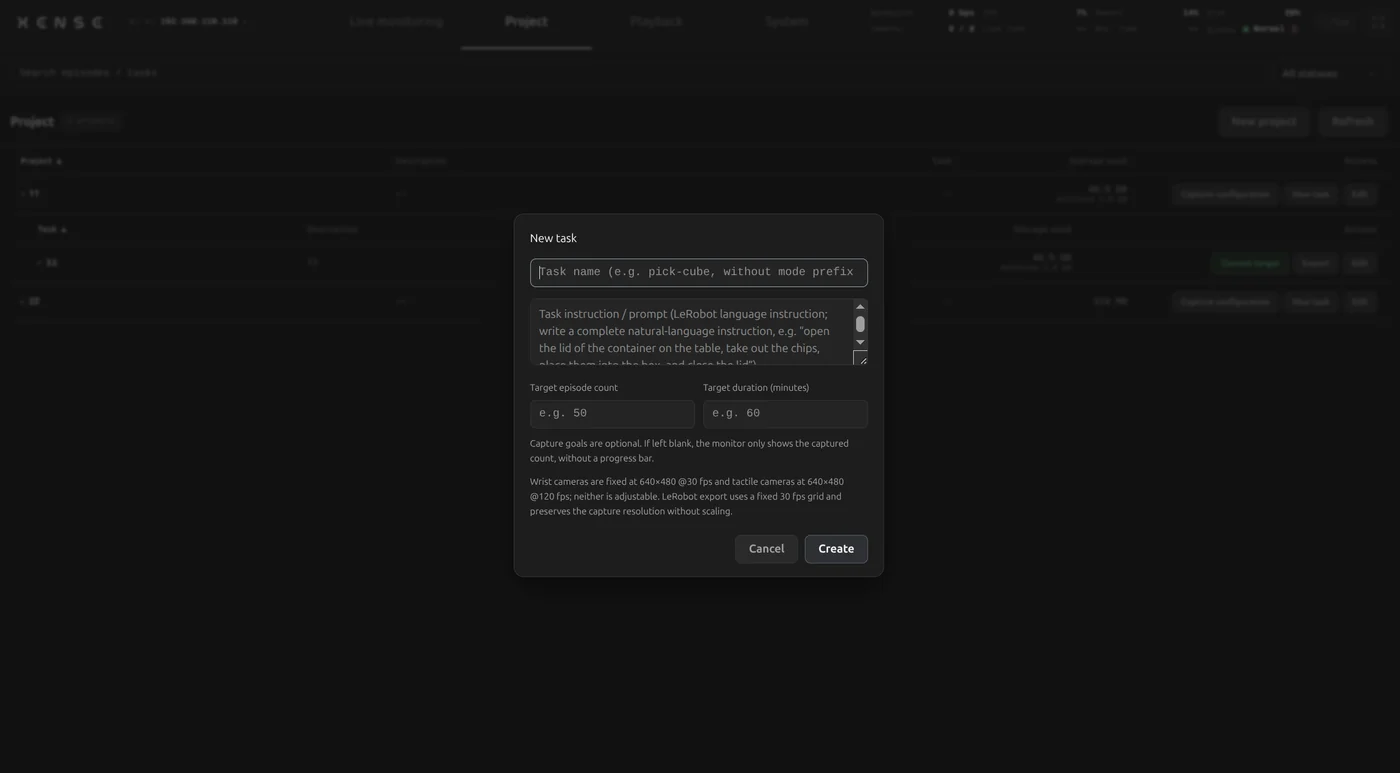Select the Project tab in the header
Viewport: 1400px width, 773px height.
(x=526, y=21)
